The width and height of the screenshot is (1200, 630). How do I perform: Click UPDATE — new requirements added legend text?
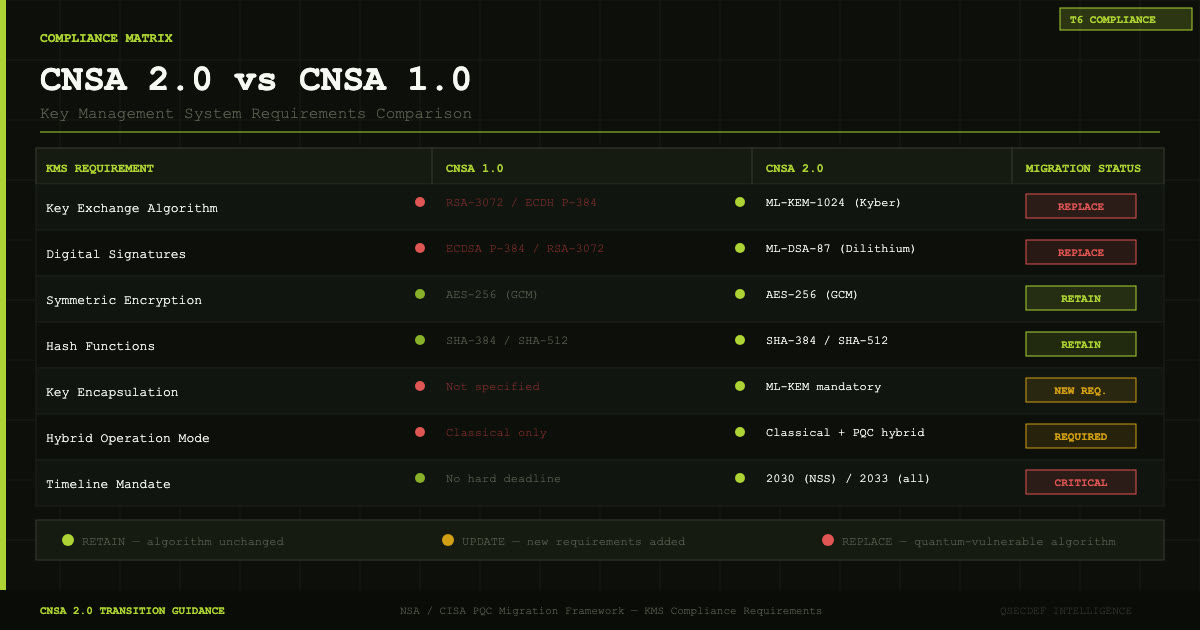coord(574,541)
